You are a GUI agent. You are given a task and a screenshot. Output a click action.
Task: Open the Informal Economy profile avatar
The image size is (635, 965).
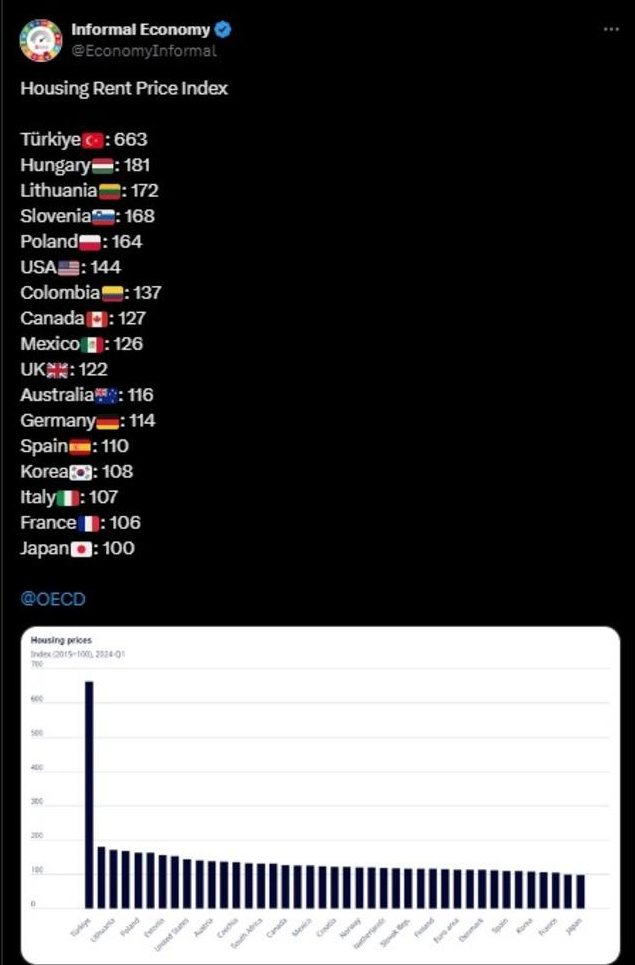pos(41,41)
